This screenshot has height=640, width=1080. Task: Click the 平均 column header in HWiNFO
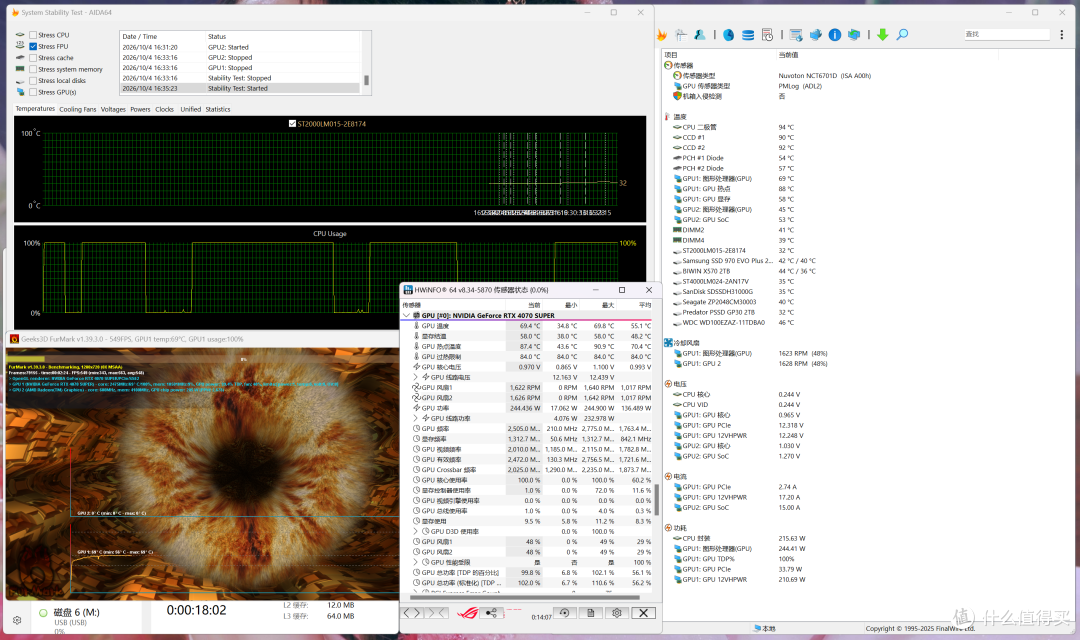[634, 305]
